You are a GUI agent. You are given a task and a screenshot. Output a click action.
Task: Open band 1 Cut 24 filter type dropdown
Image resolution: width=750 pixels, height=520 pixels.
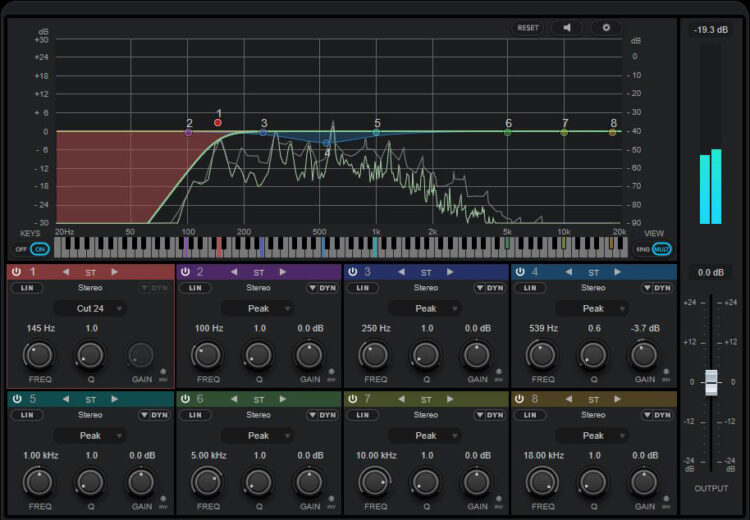(90, 309)
